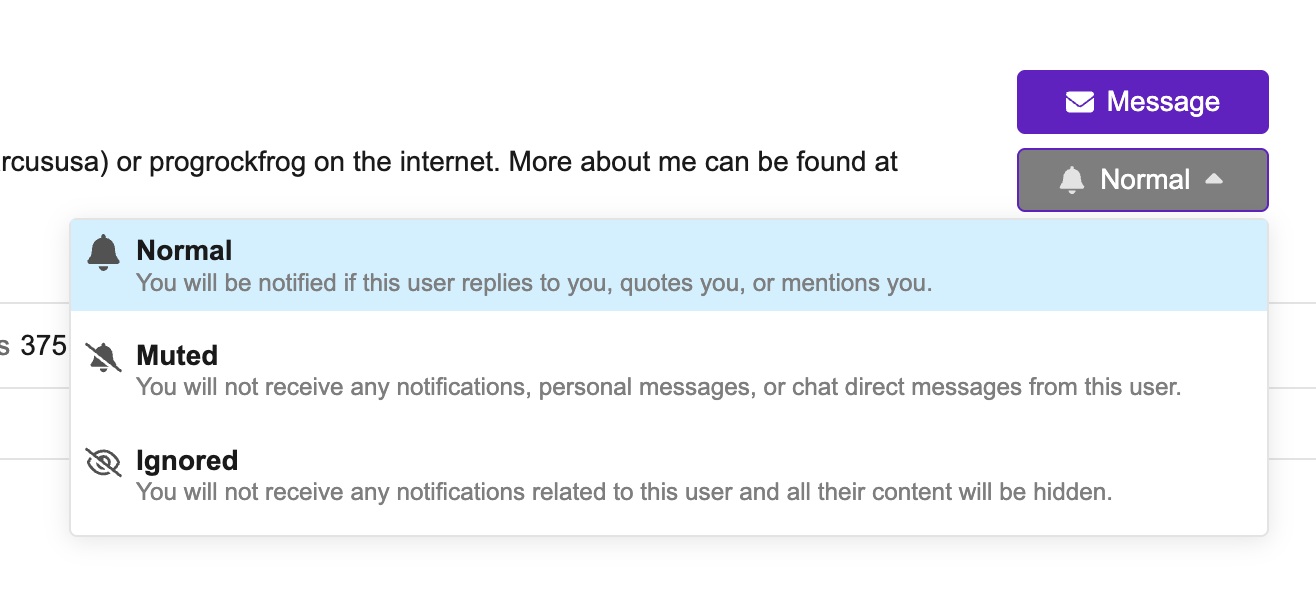Click the bold Normal title in list
The image size is (1316, 602).
[x=184, y=250]
